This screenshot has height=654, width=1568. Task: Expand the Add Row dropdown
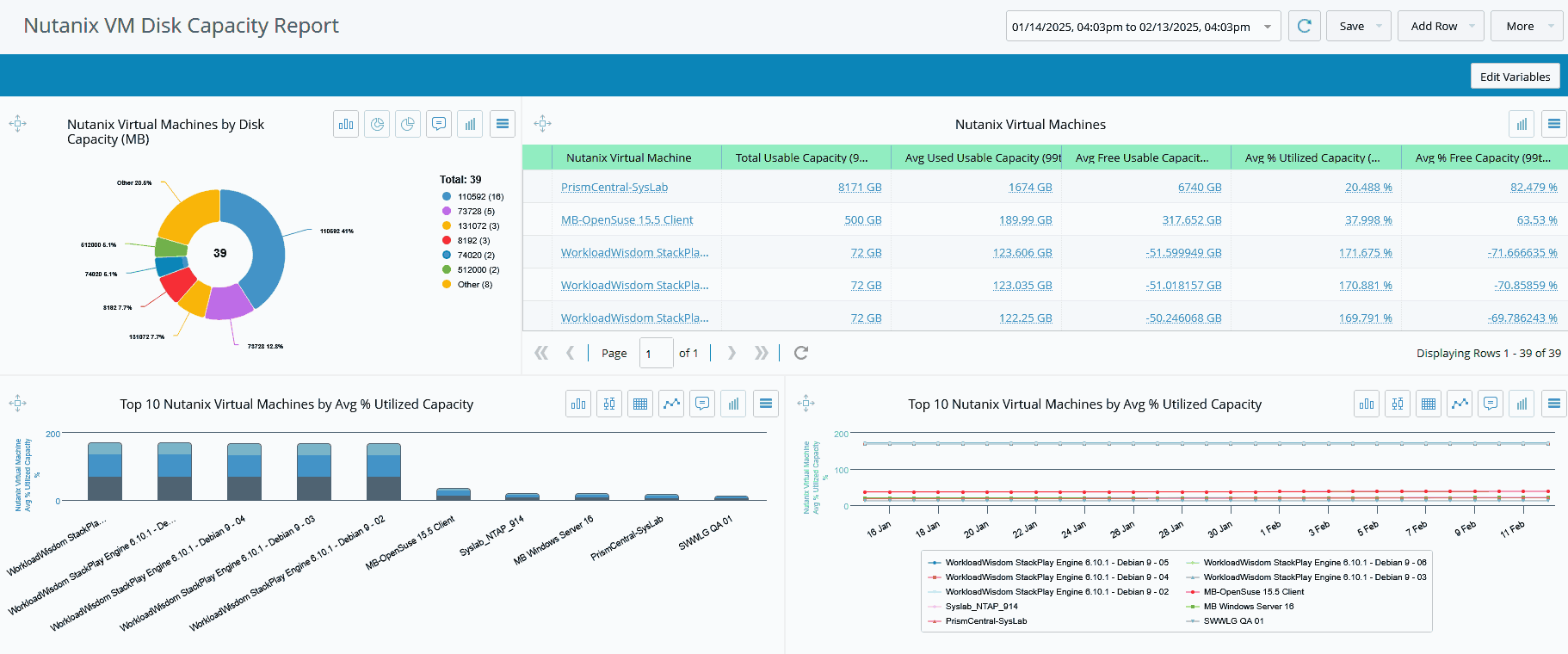pos(1472,26)
